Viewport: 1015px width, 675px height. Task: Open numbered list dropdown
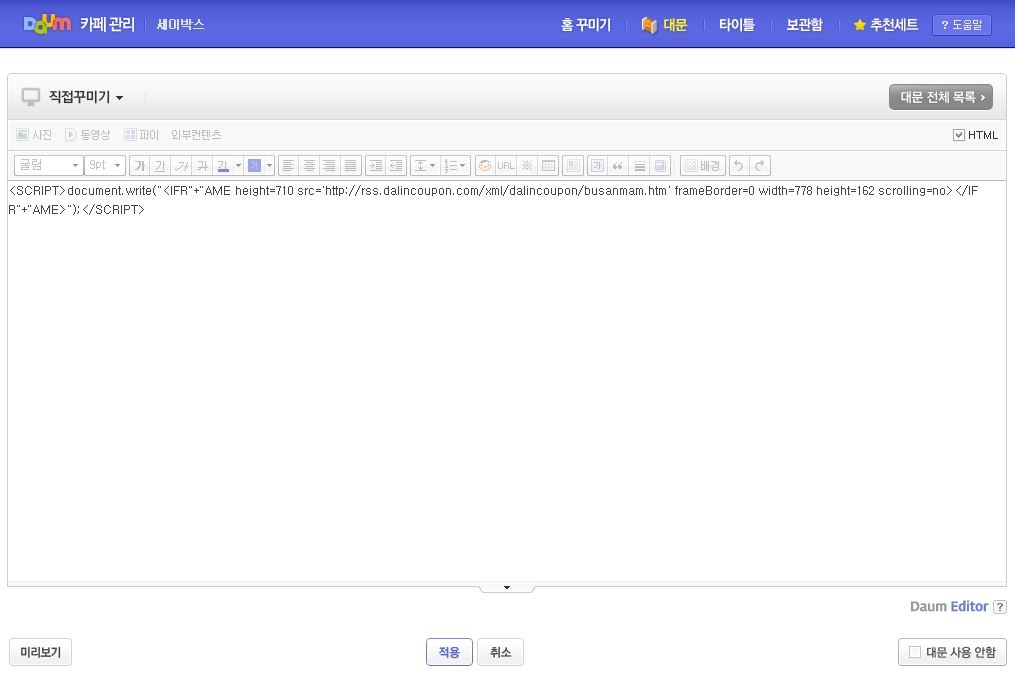point(455,166)
